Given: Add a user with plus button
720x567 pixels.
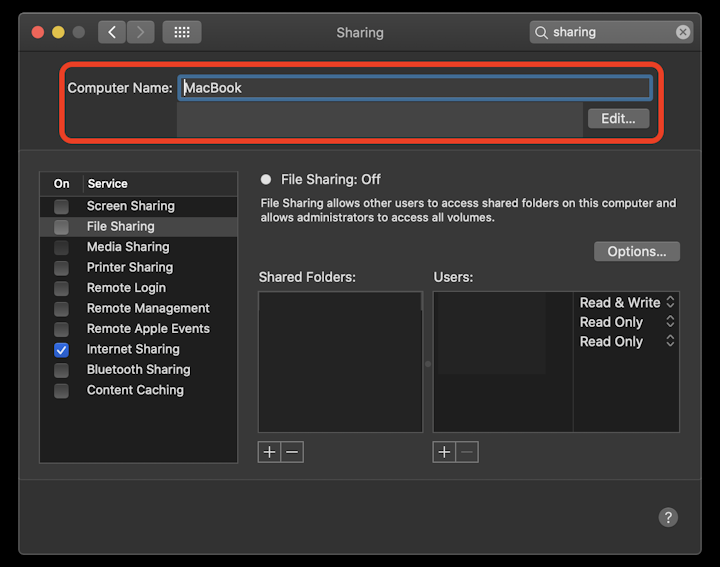Looking at the screenshot, I should 444,452.
